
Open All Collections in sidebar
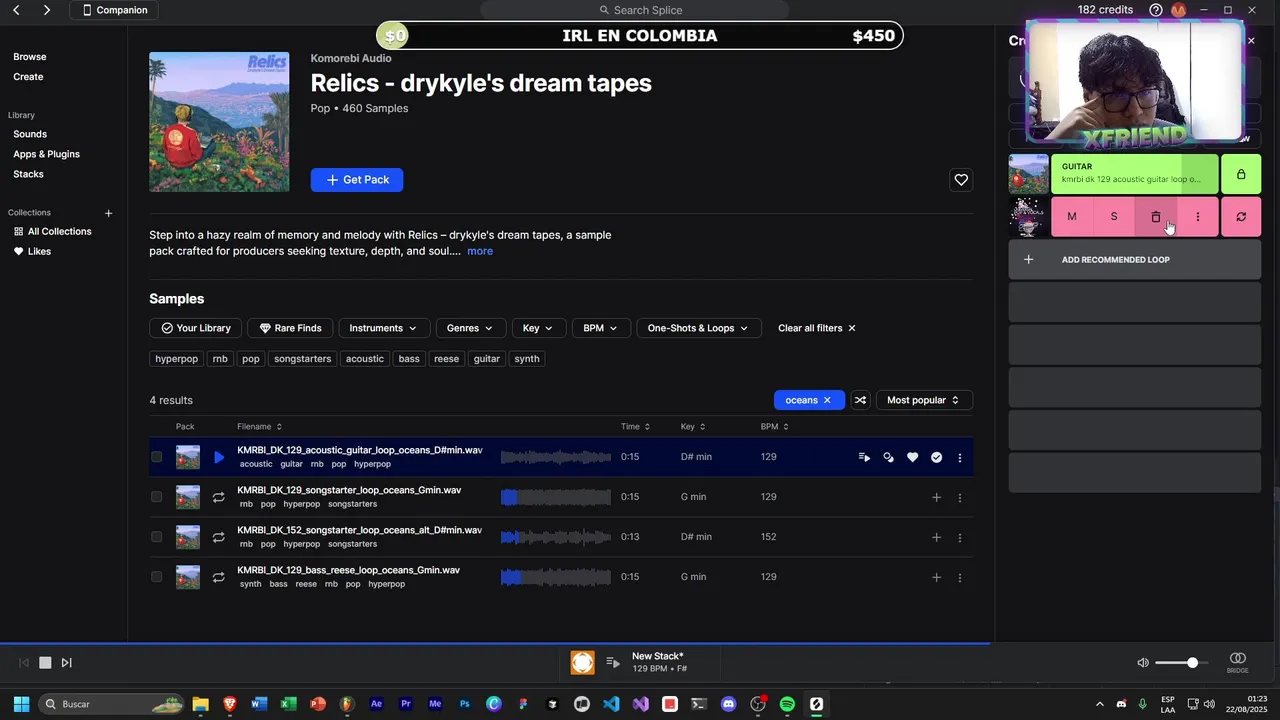point(52,232)
